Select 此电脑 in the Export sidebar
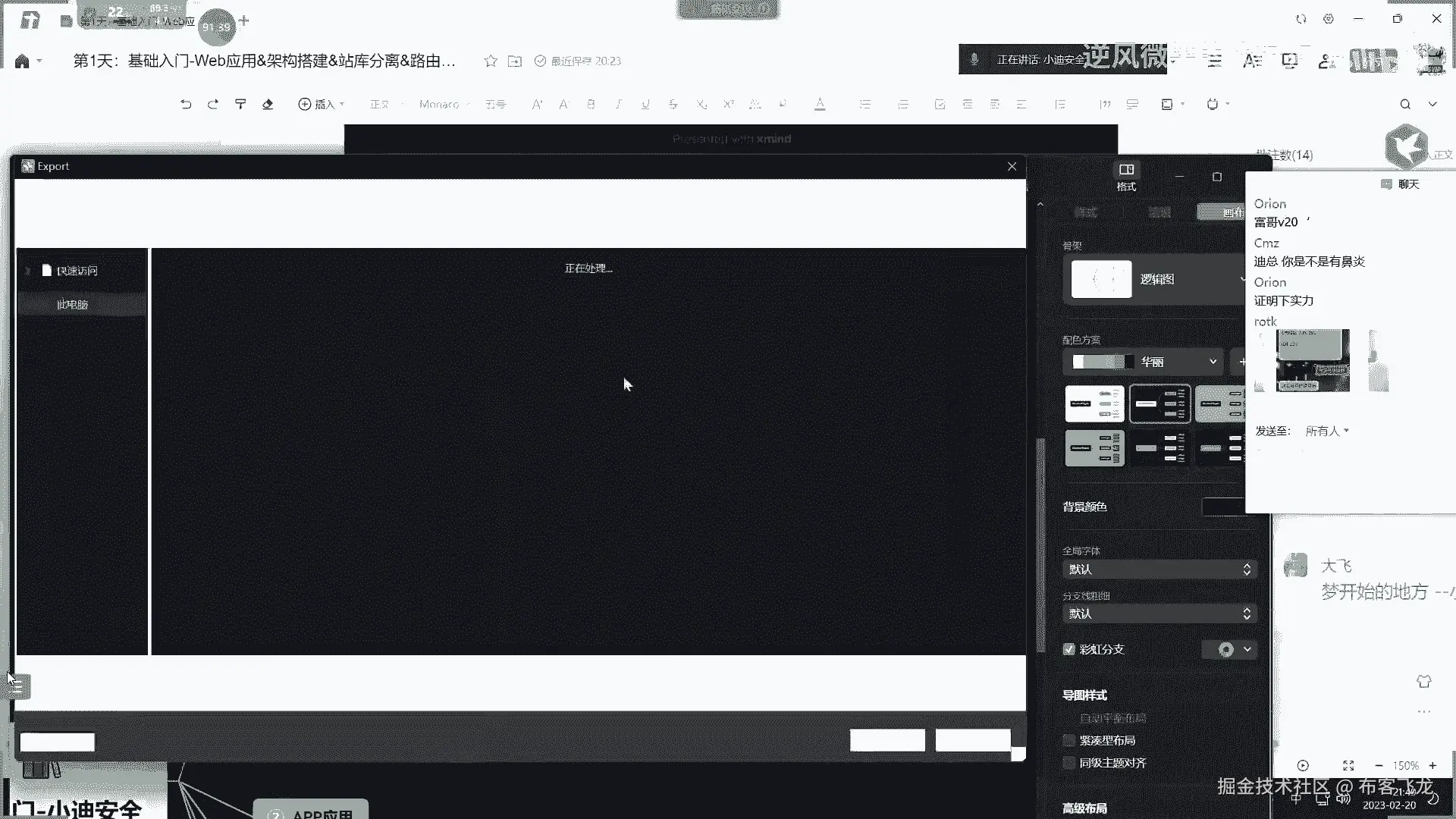Viewport: 1456px width, 819px height. [x=73, y=304]
